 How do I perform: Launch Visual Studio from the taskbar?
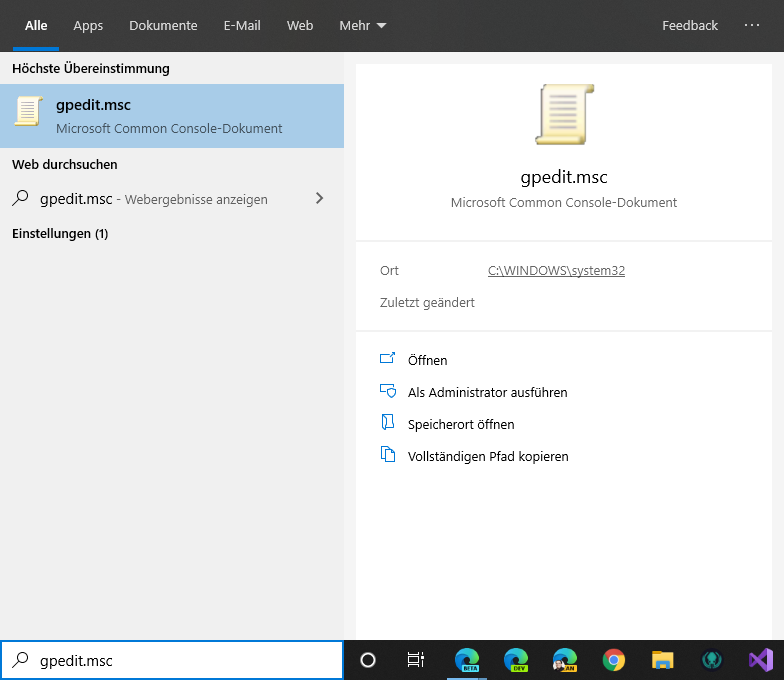point(761,660)
